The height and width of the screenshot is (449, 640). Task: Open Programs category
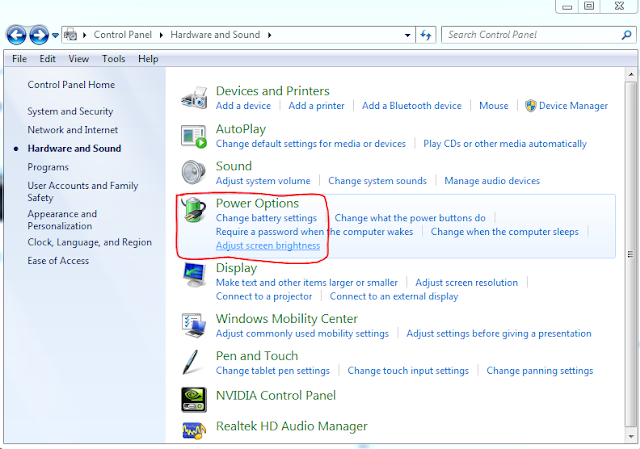[48, 167]
